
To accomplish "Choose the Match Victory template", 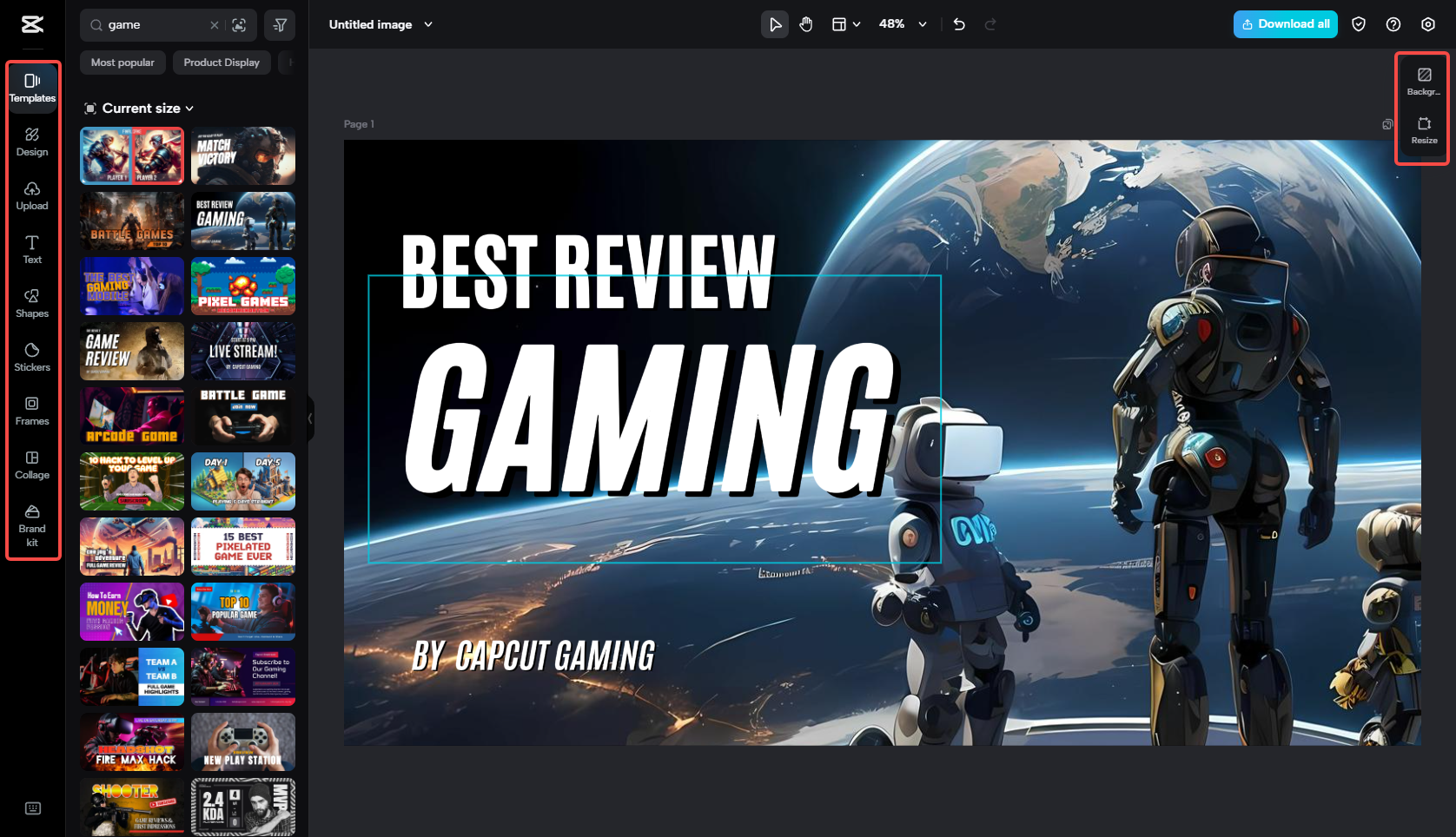I will [x=243, y=156].
